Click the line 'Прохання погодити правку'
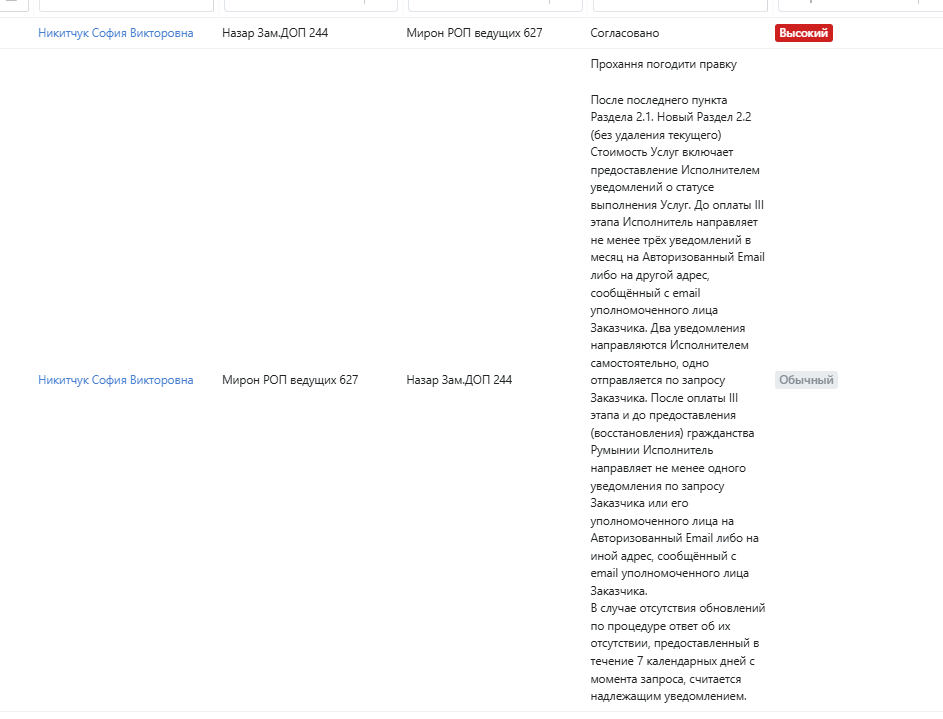The image size is (943, 719). [664, 65]
